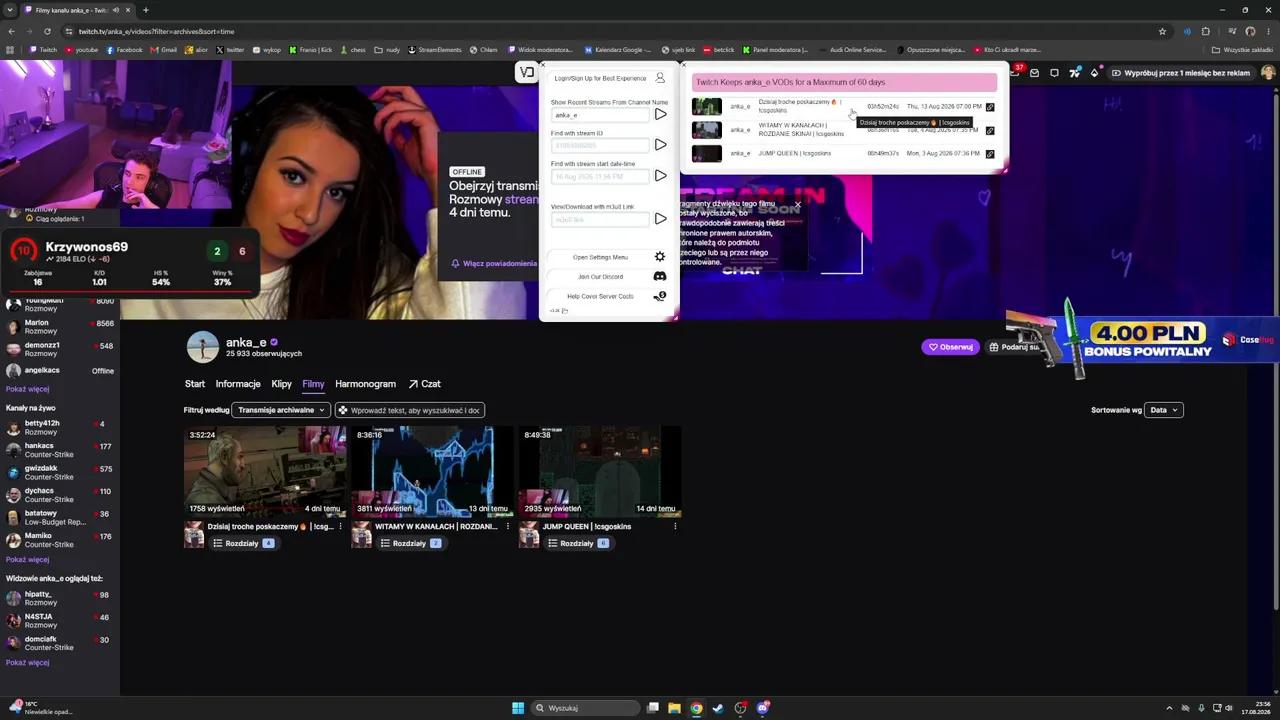Copy link icon for WITAMY W KANAŁACH VOD row
1280x720 pixels.
click(990, 130)
